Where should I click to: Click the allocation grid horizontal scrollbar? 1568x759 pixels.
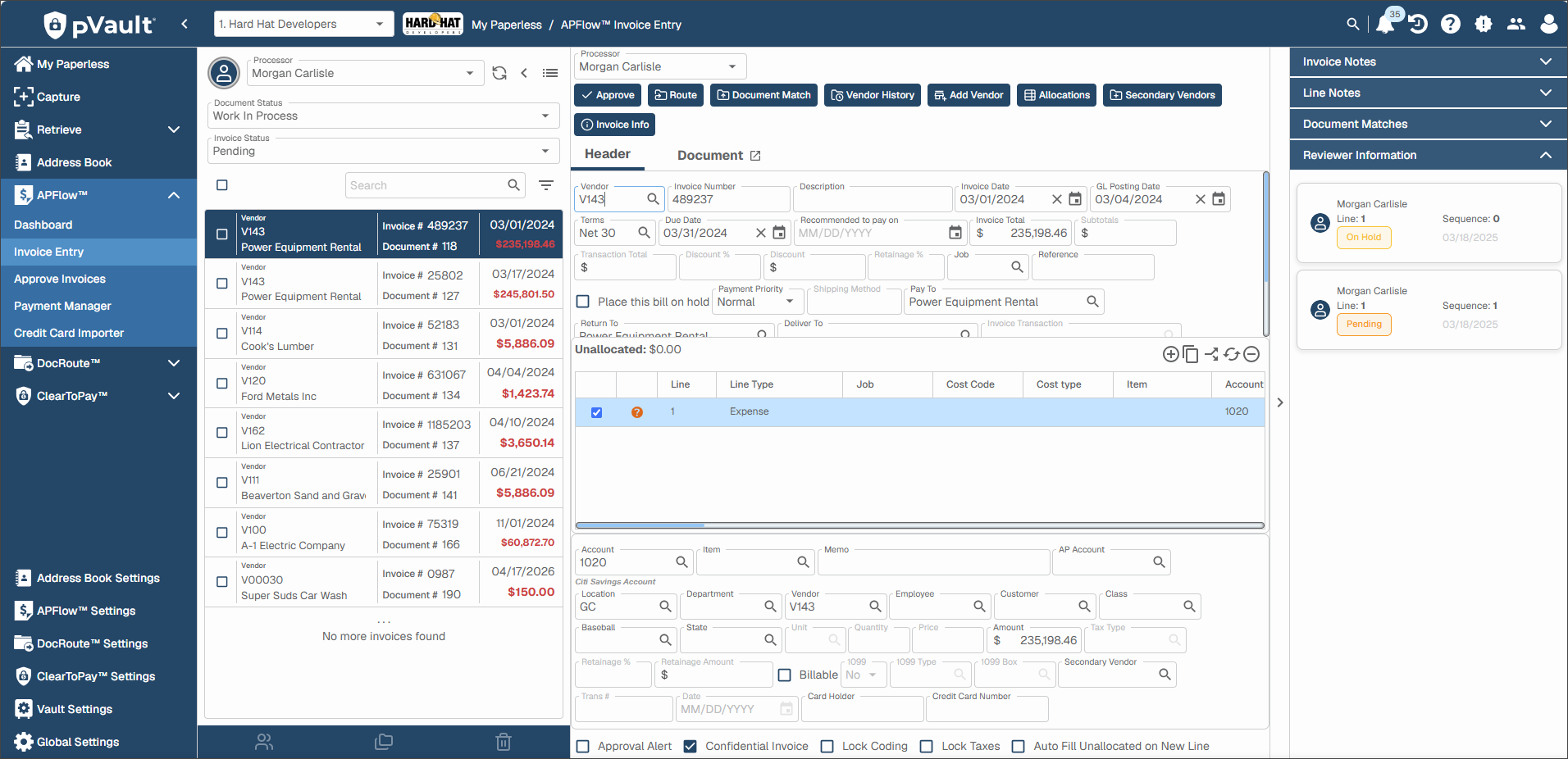919,525
